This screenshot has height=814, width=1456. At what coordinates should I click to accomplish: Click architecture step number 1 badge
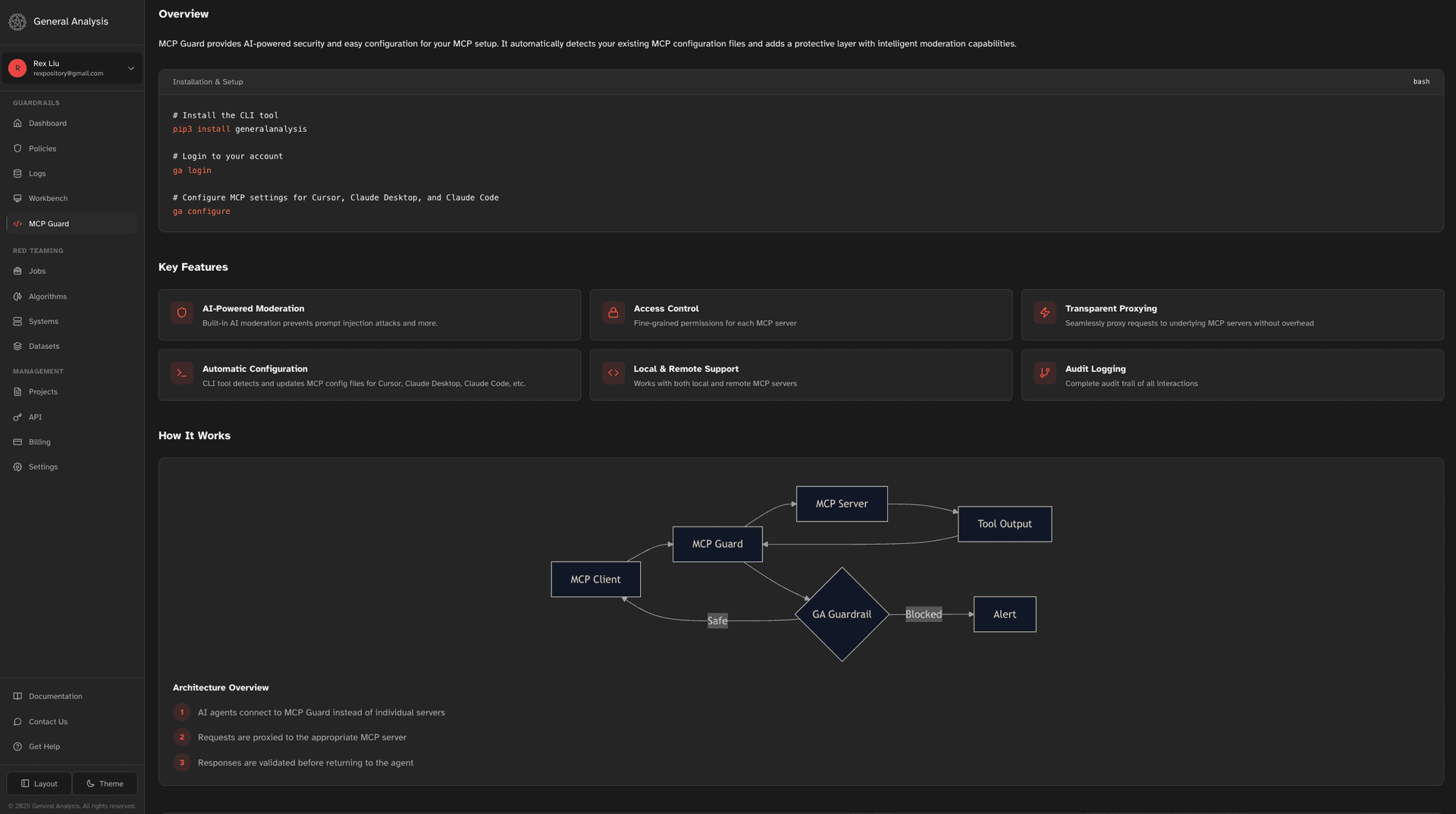182,713
